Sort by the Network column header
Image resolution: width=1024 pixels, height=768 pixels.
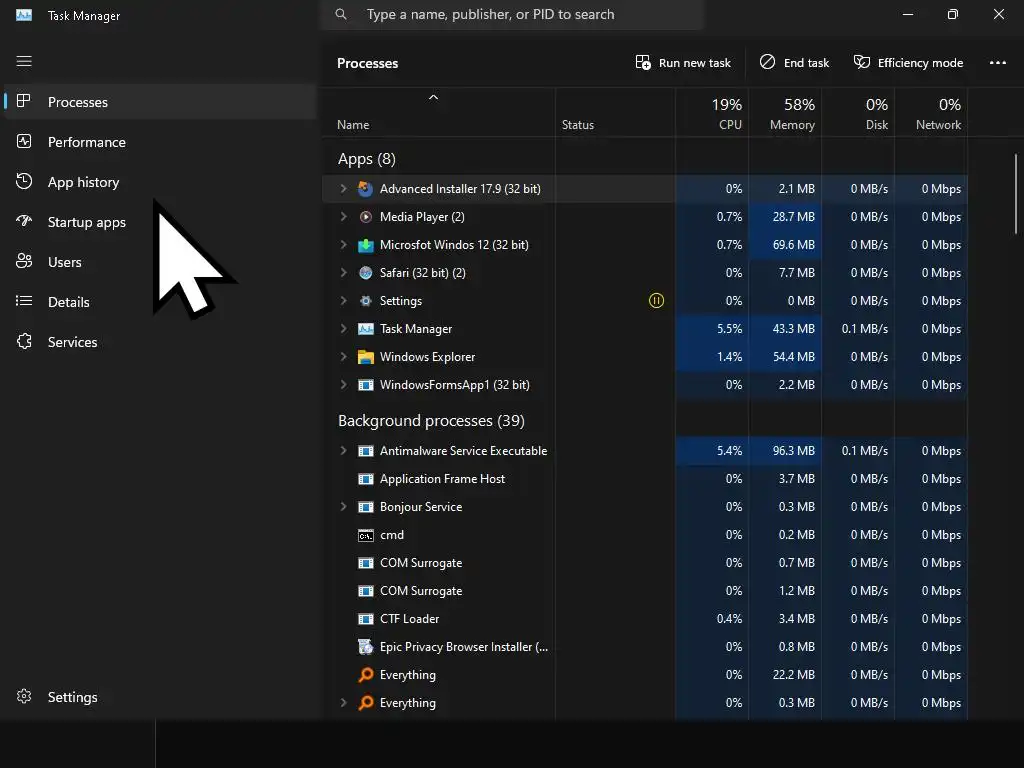(931, 112)
